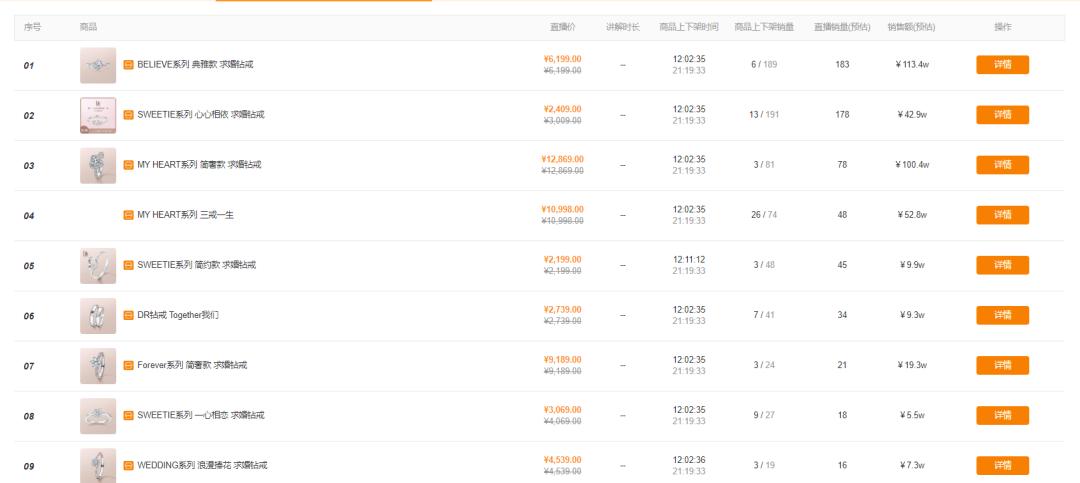View 详情 of row 05 SWEETIE系列 简约款

[1002, 265]
